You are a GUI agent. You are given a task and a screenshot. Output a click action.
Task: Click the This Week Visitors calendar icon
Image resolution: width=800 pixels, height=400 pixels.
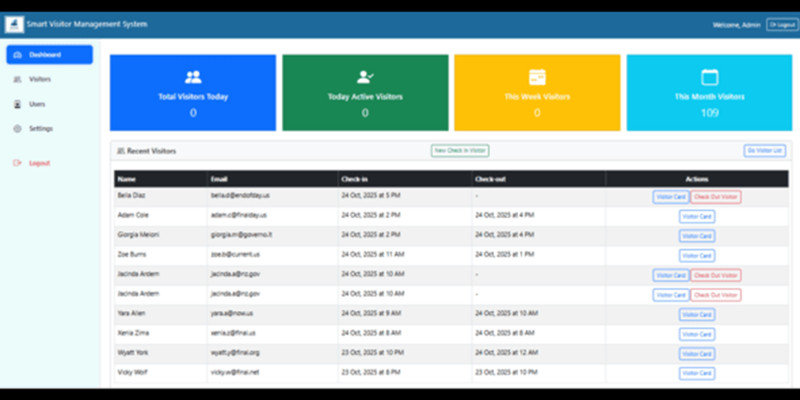click(537, 77)
